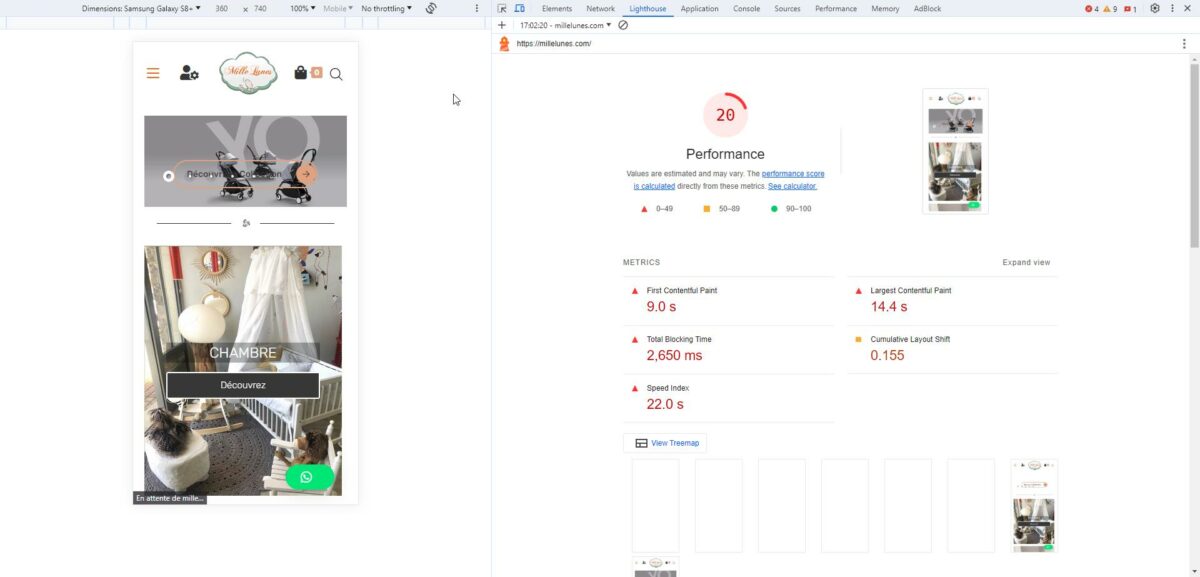Click the site search magnifier icon

pos(336,74)
